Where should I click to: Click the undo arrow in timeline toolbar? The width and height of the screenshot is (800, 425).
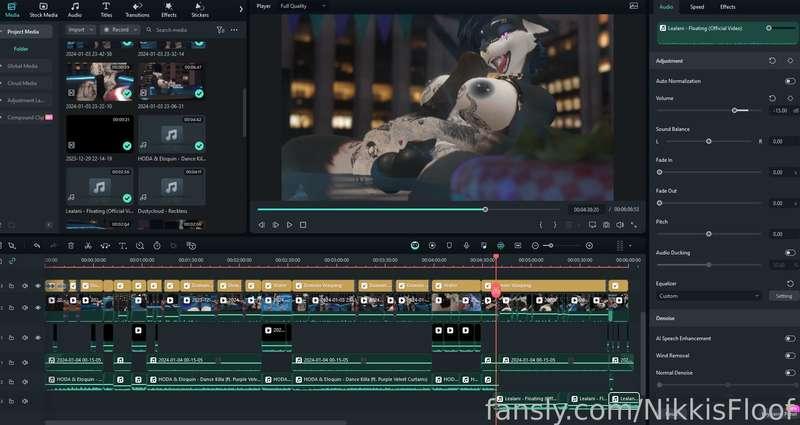pyautogui.click(x=37, y=246)
